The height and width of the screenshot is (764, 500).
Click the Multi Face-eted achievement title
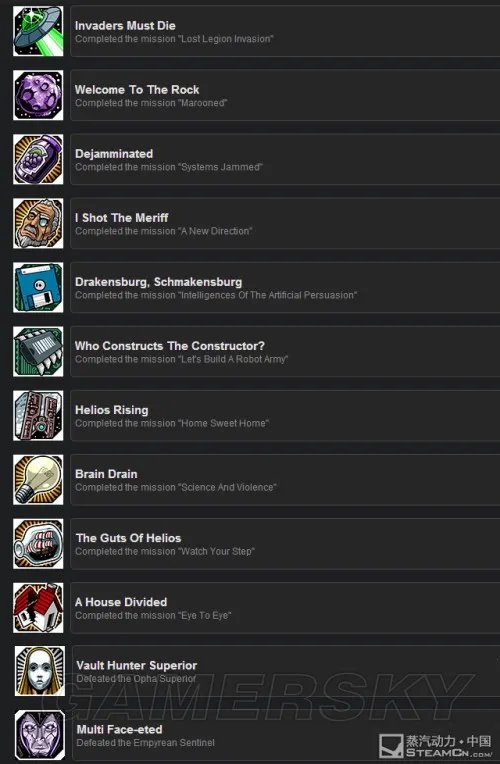pyautogui.click(x=119, y=729)
